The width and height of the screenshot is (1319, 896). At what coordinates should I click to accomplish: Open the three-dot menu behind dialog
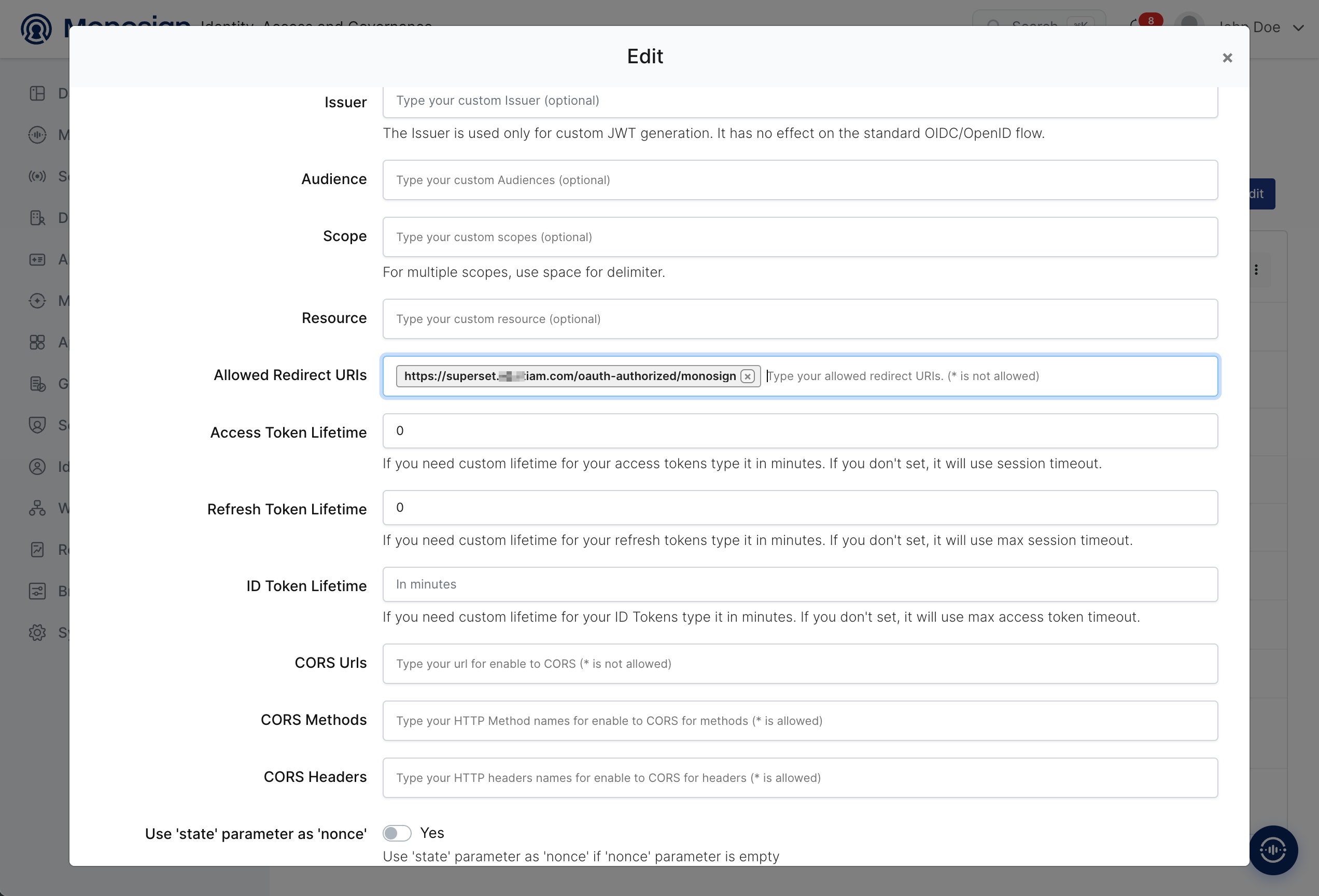1257,270
